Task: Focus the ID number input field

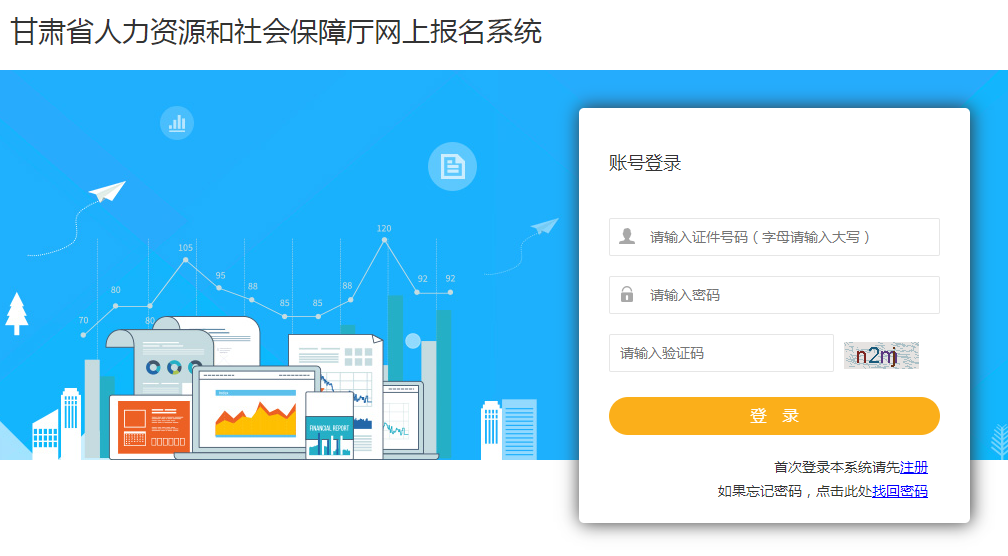Action: [774, 237]
